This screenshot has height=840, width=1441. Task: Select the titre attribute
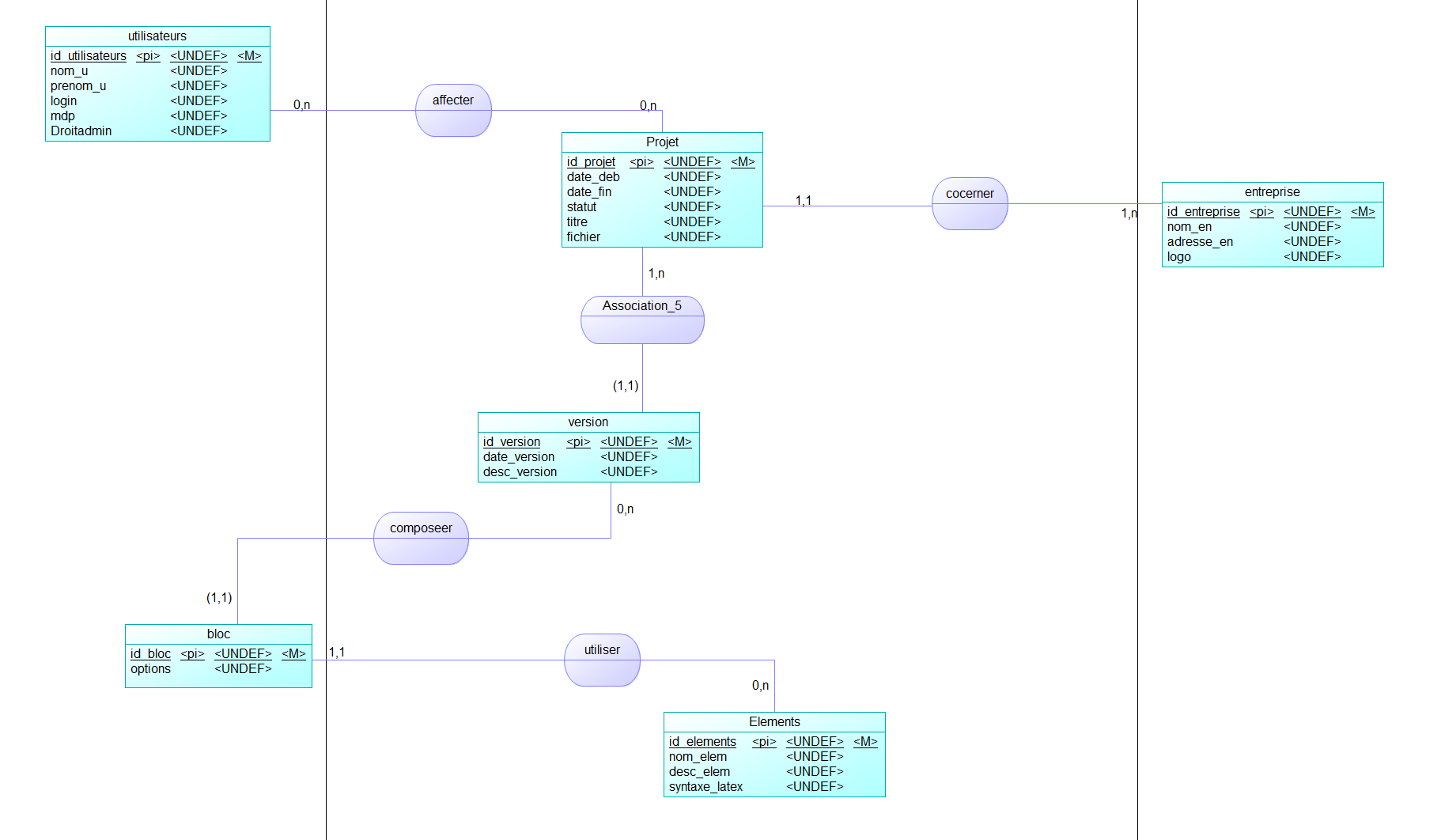click(x=577, y=222)
